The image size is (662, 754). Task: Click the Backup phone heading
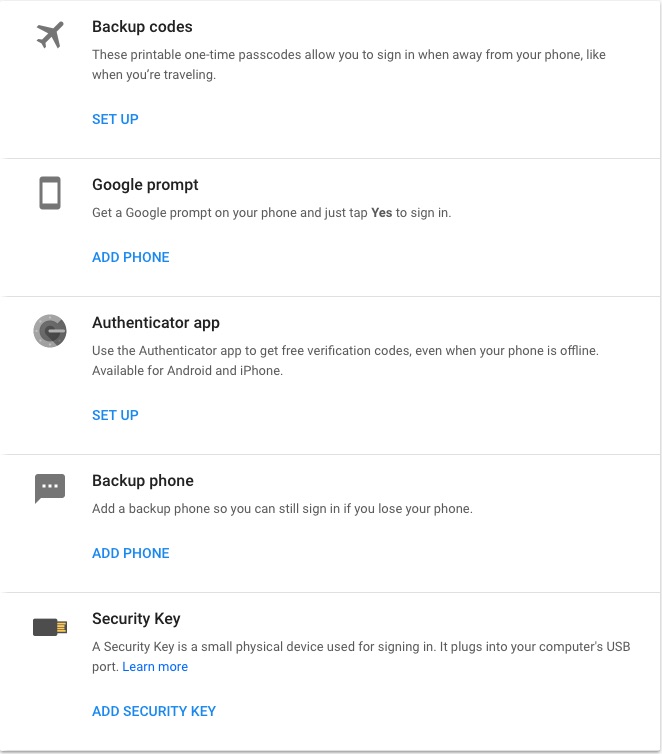point(143,480)
